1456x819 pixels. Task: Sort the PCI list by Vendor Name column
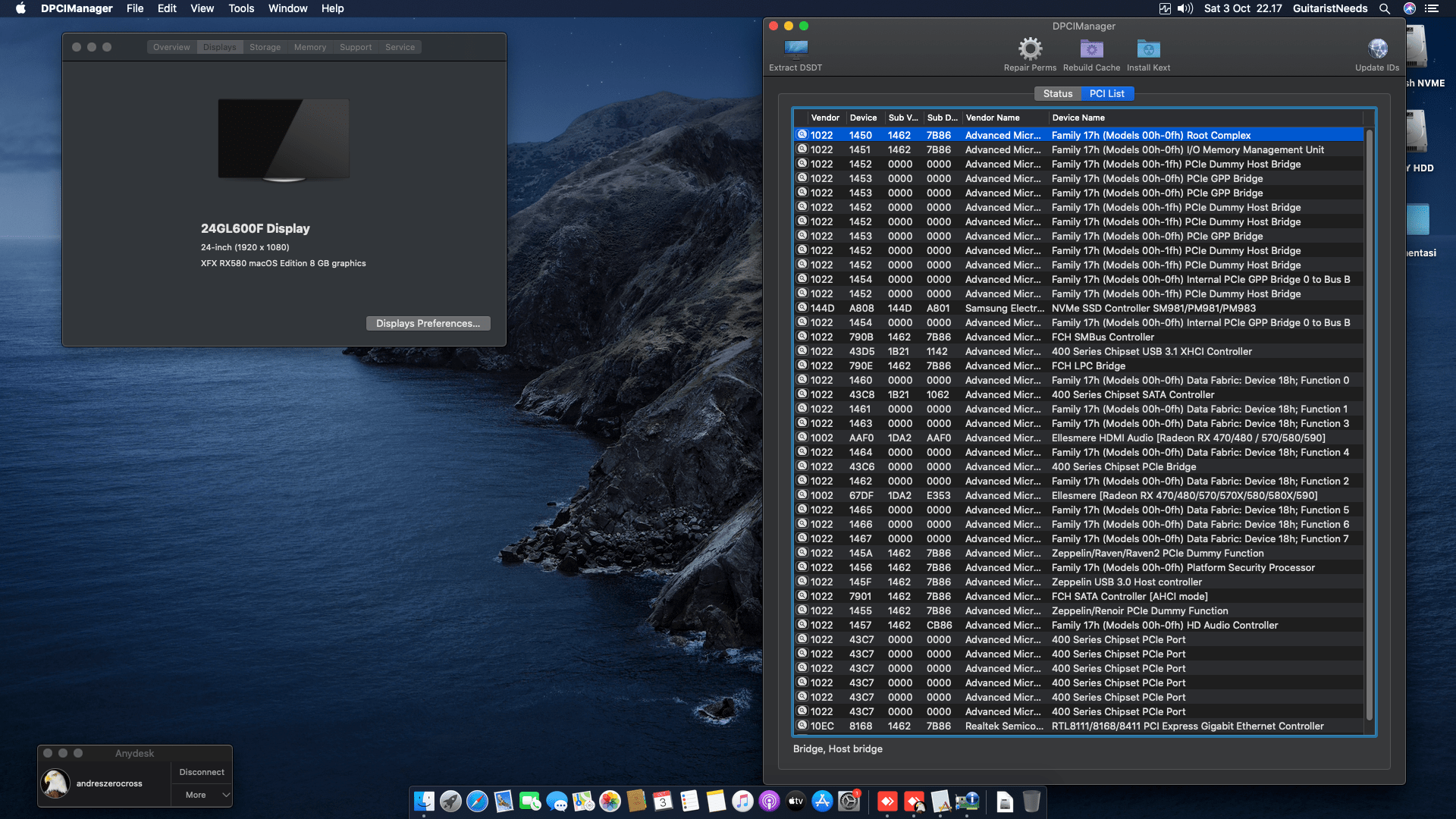click(1005, 118)
